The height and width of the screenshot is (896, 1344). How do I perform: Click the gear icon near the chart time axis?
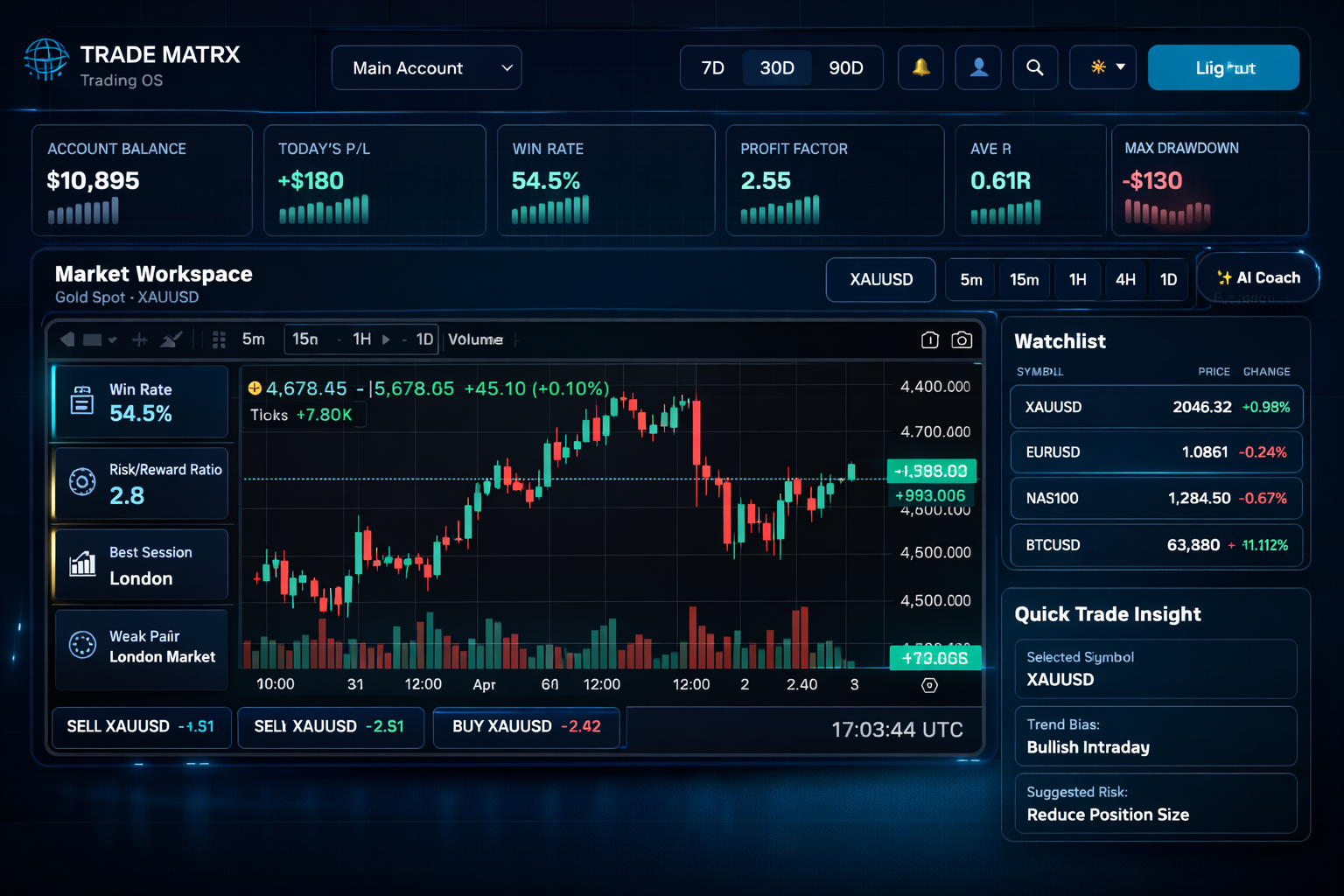(x=929, y=685)
